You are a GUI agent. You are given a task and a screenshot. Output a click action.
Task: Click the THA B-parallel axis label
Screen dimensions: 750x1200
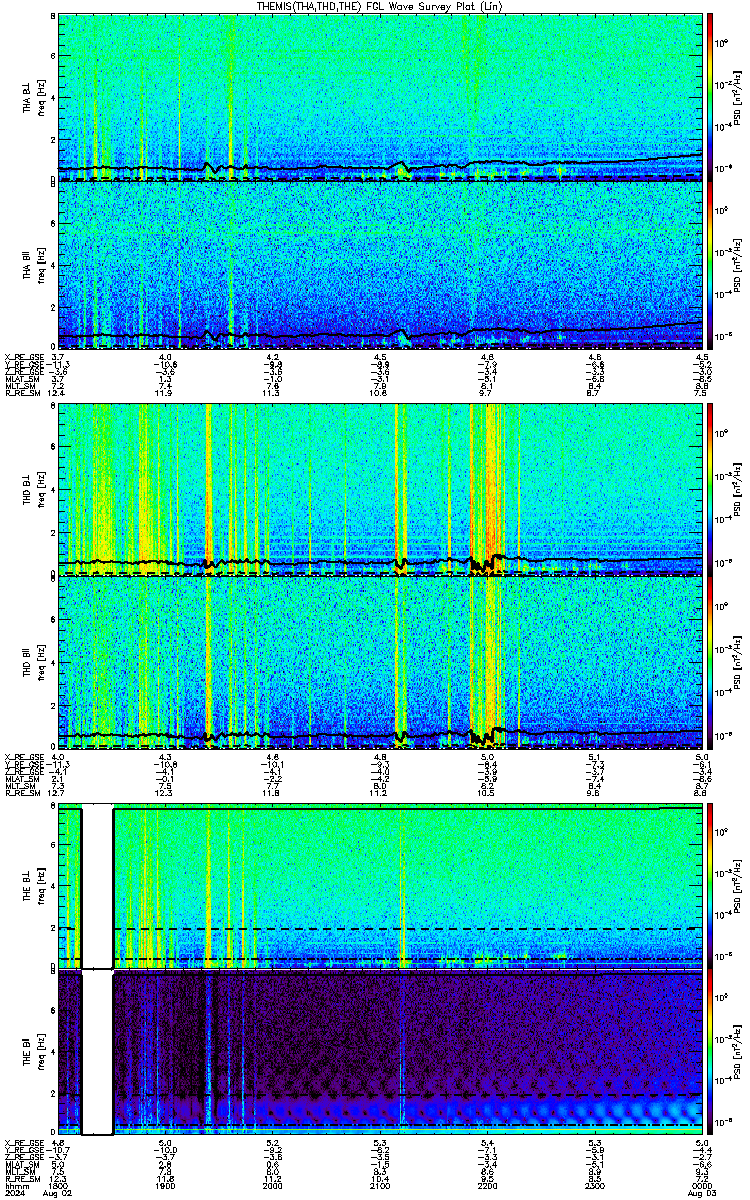coord(28,265)
